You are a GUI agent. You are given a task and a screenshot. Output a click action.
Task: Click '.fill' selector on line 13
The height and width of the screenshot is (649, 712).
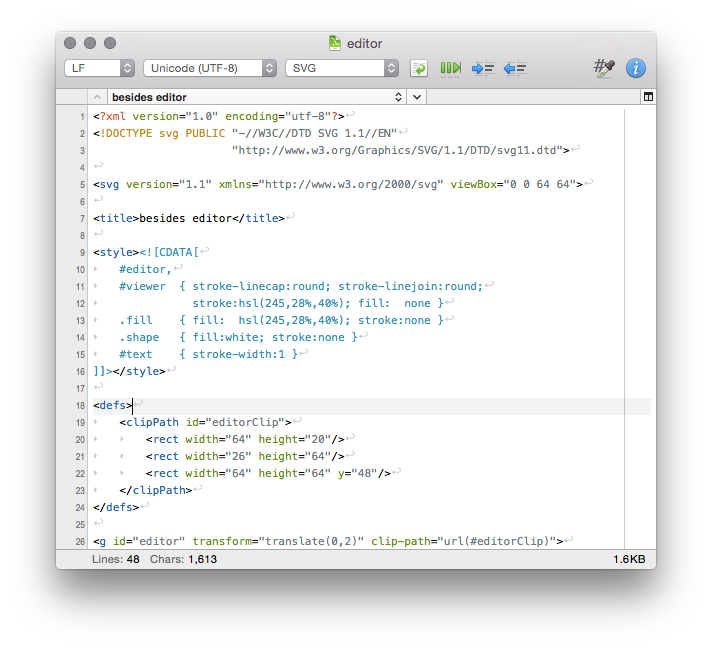coord(136,321)
